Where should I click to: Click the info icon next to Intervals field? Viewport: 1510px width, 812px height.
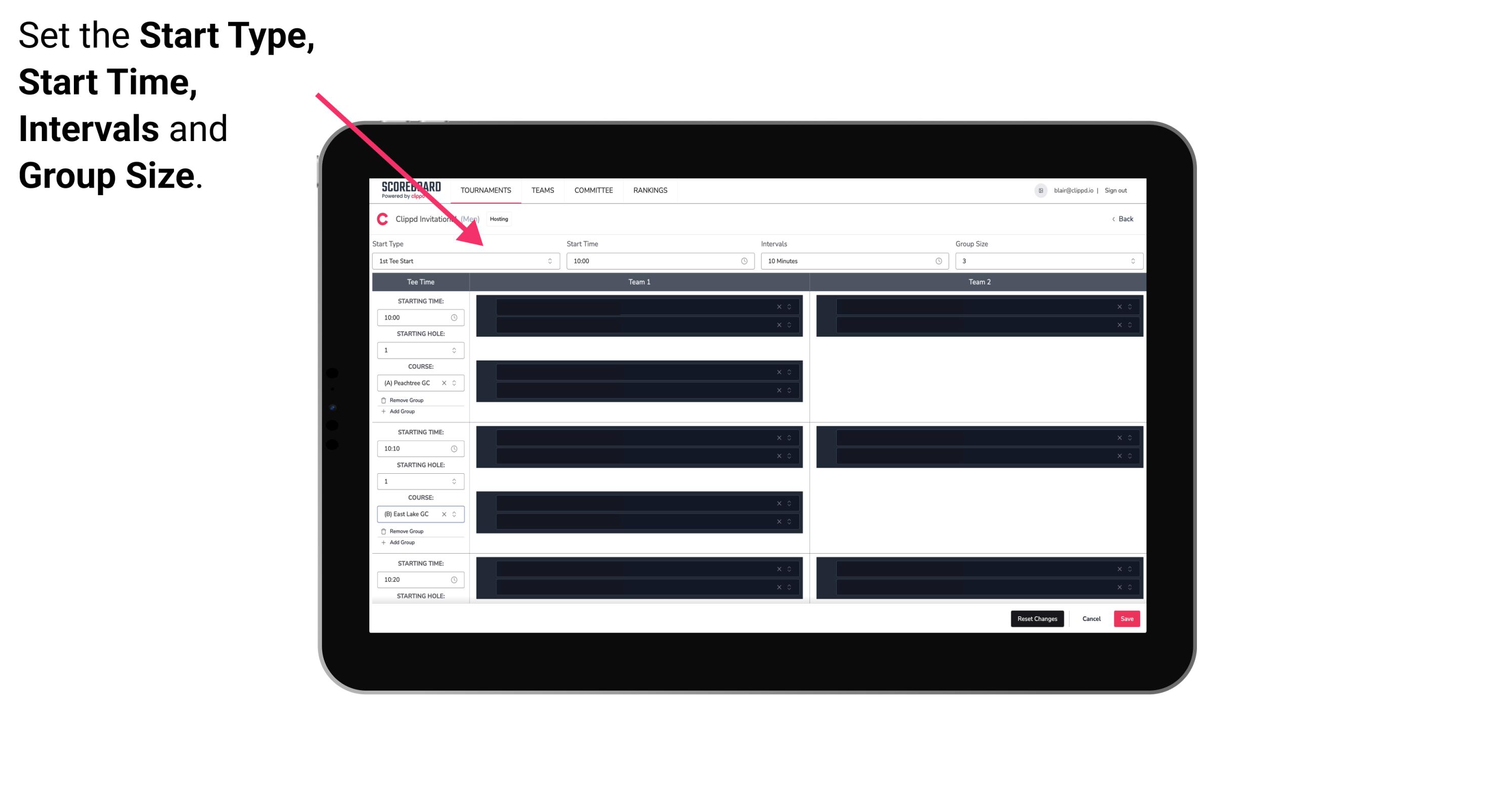(937, 261)
